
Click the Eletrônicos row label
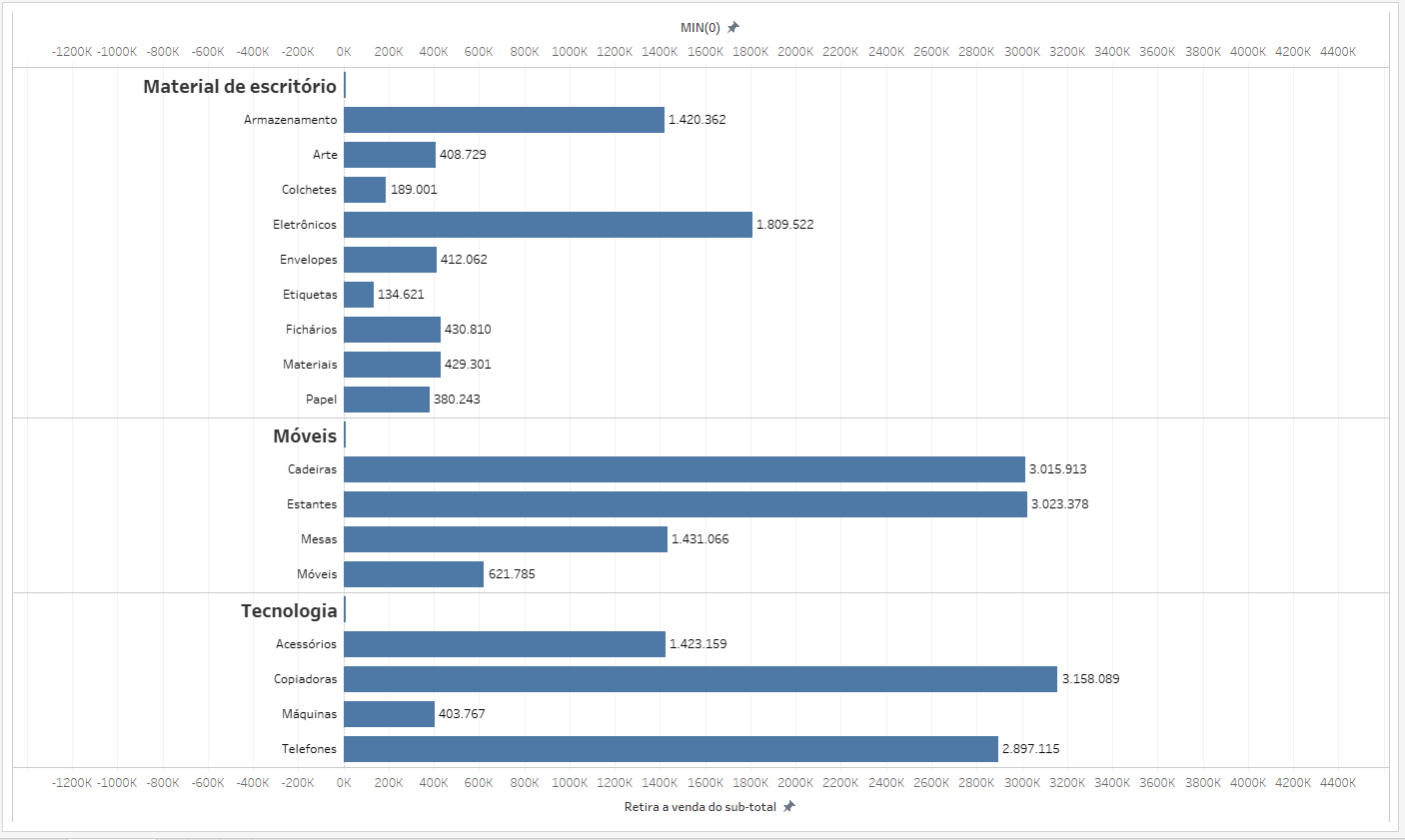305,225
